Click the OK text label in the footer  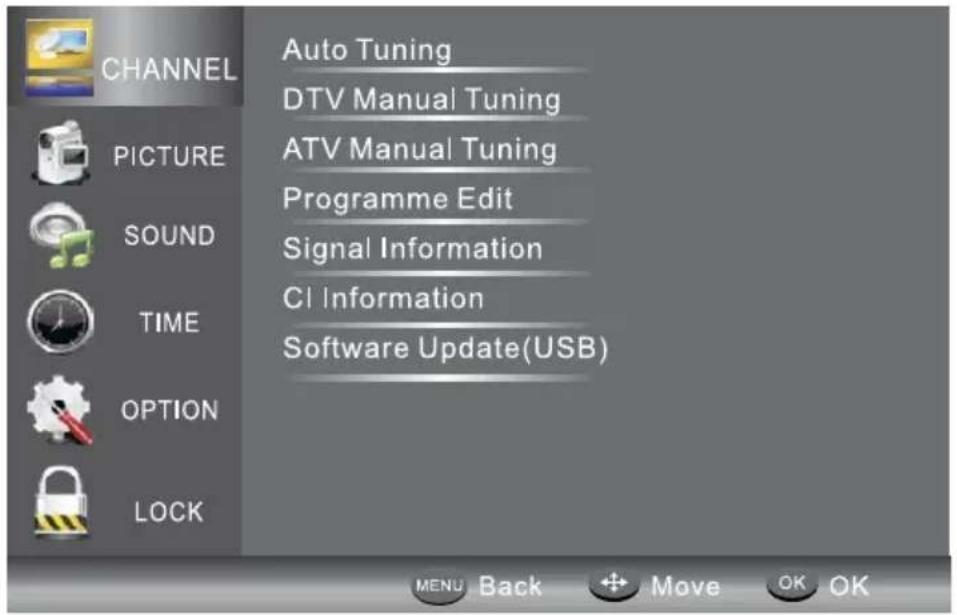[x=849, y=586]
